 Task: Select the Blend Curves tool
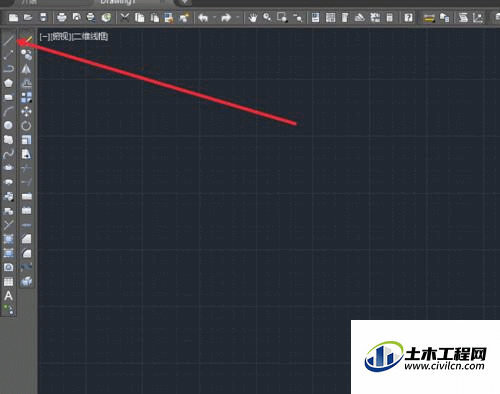point(26,267)
